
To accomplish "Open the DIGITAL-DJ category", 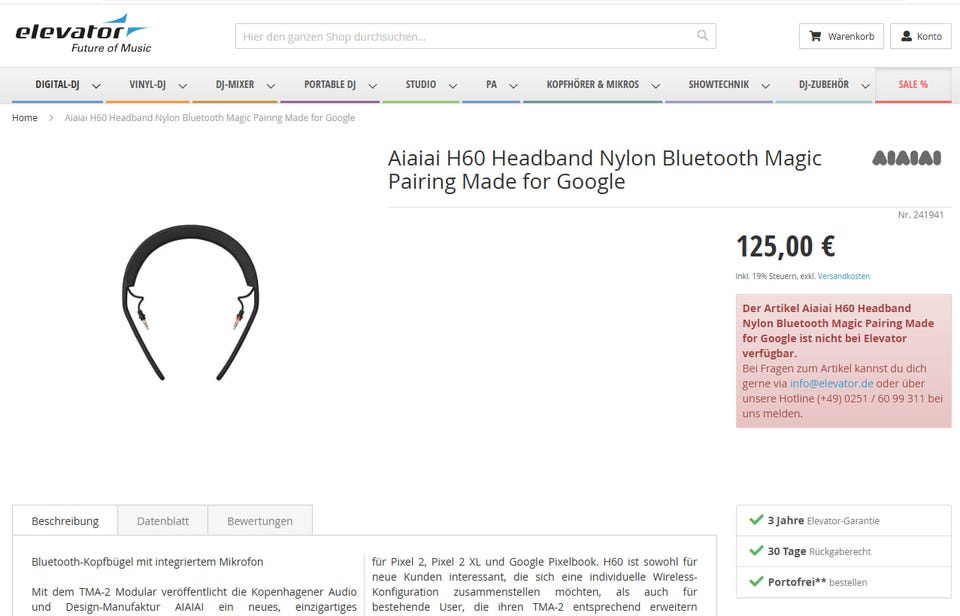I will (x=57, y=85).
